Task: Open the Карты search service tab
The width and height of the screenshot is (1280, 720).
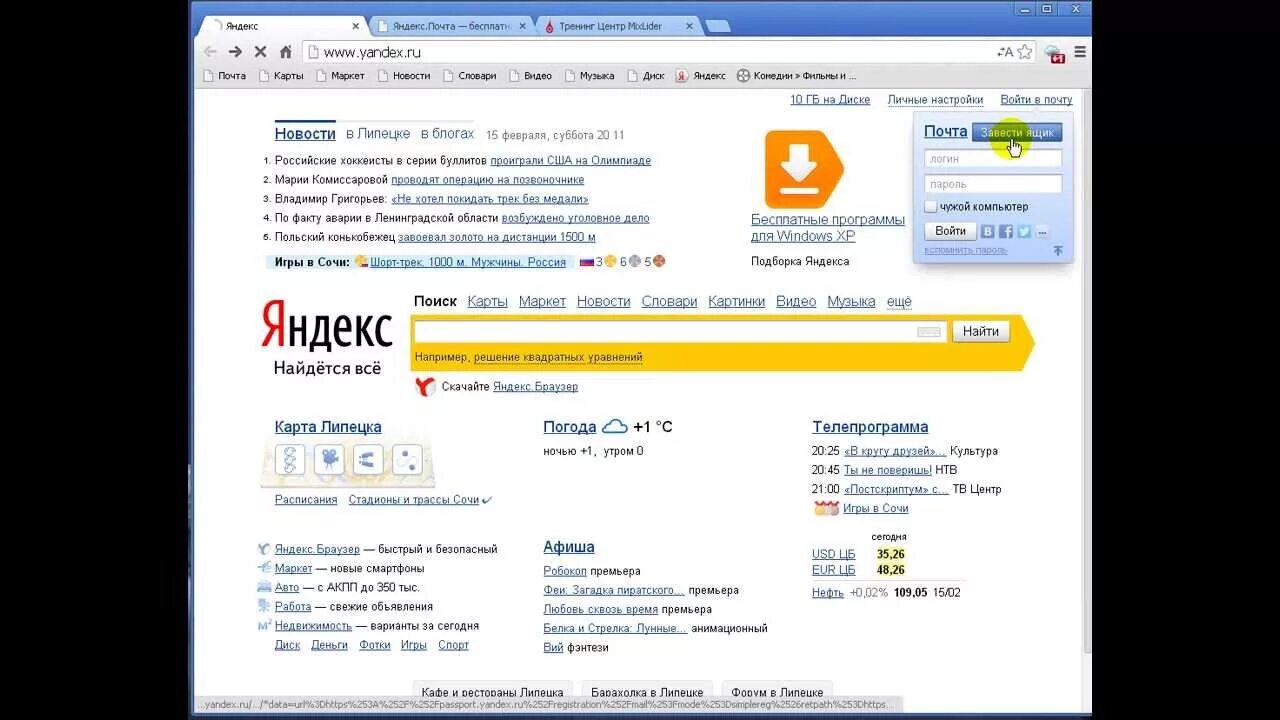Action: tap(487, 301)
